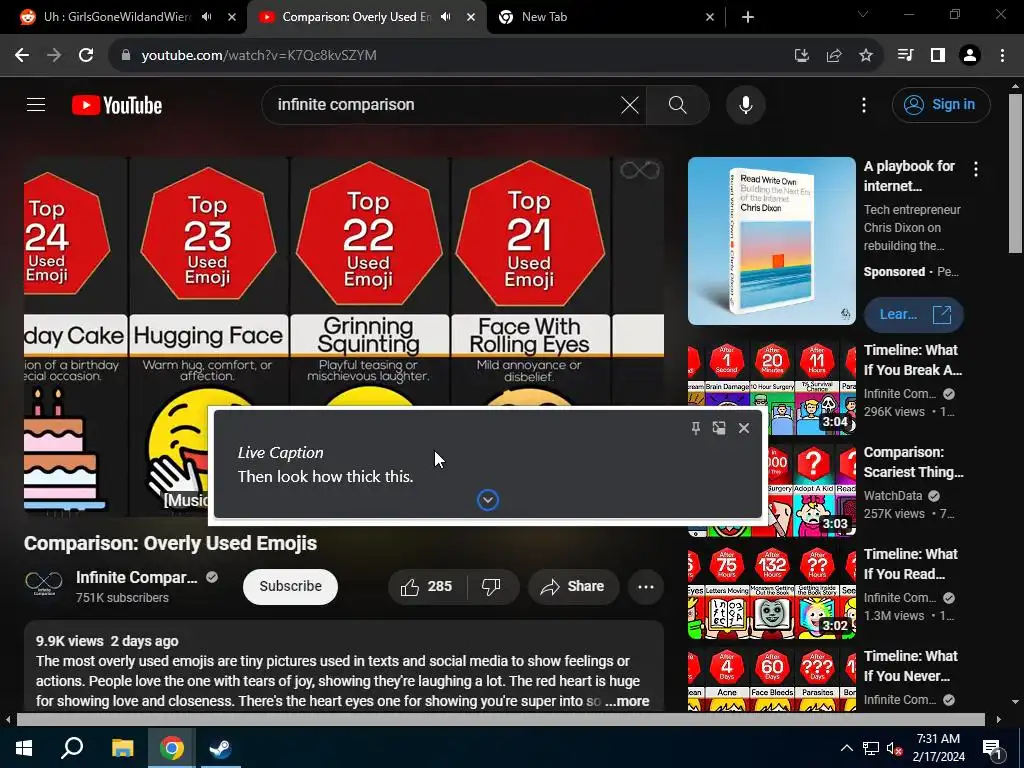Screen dimensions: 1024x768
Task: Run search with the magnifier button
Action: [x=677, y=105]
